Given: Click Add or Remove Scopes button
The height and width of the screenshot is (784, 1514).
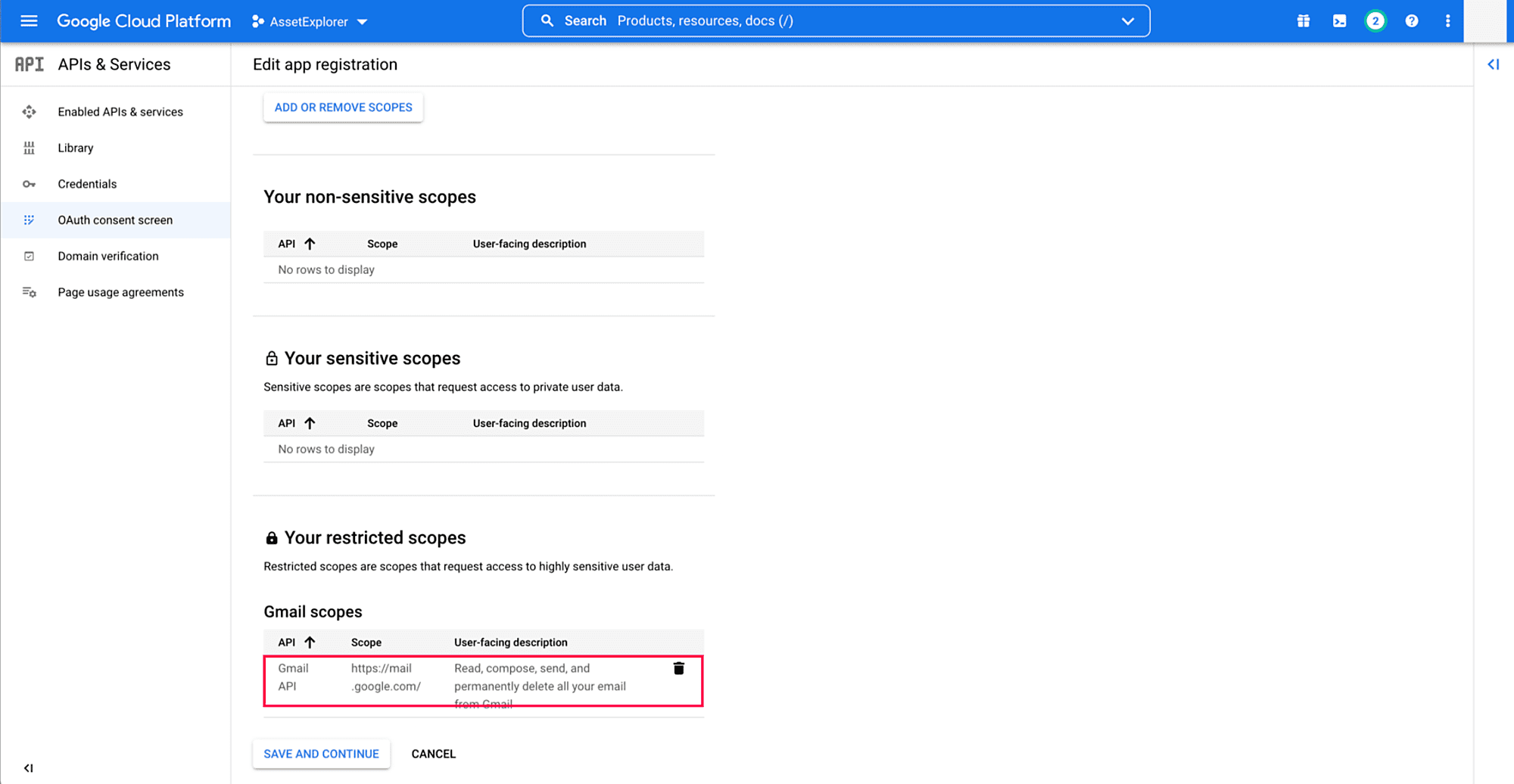Looking at the screenshot, I should pos(343,107).
